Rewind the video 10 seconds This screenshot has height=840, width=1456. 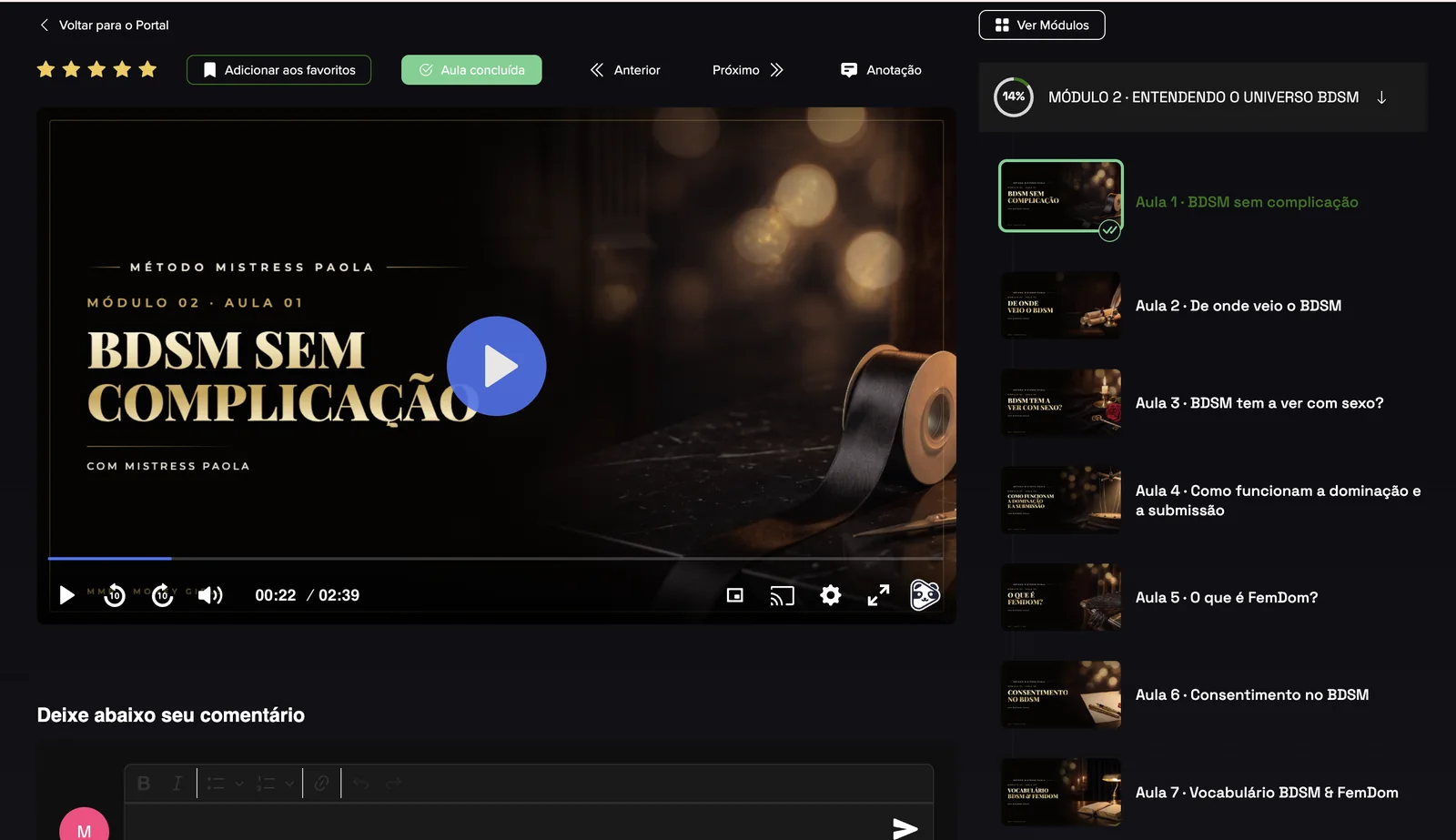tap(115, 595)
